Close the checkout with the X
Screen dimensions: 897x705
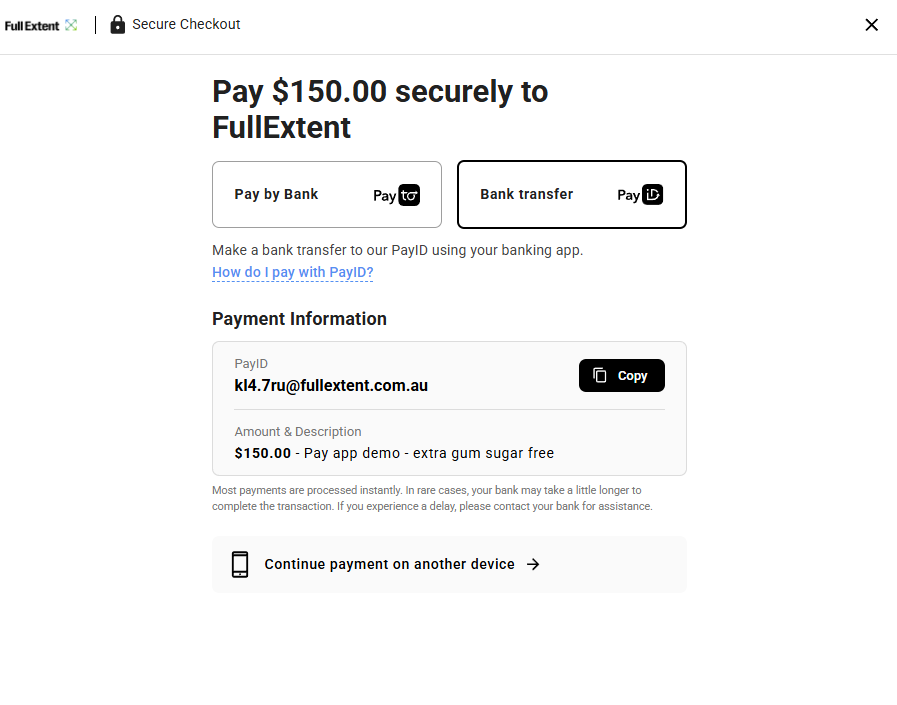(871, 25)
